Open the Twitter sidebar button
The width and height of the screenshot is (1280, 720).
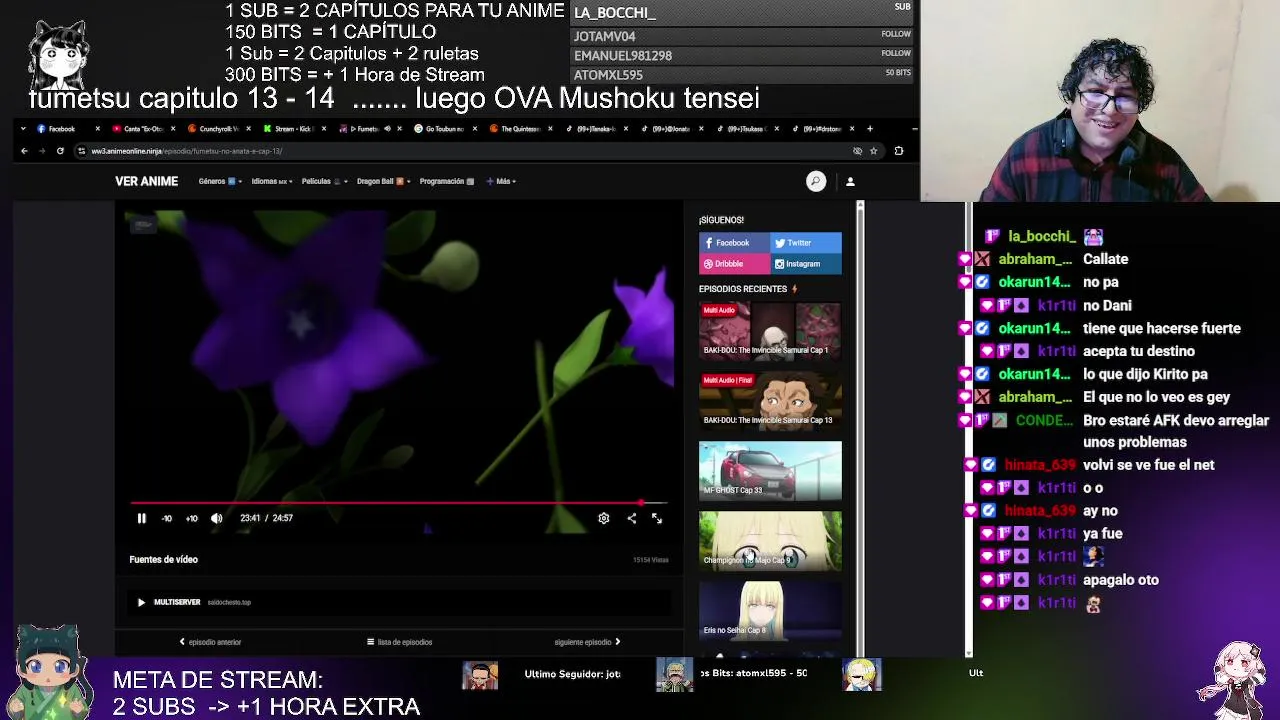806,243
